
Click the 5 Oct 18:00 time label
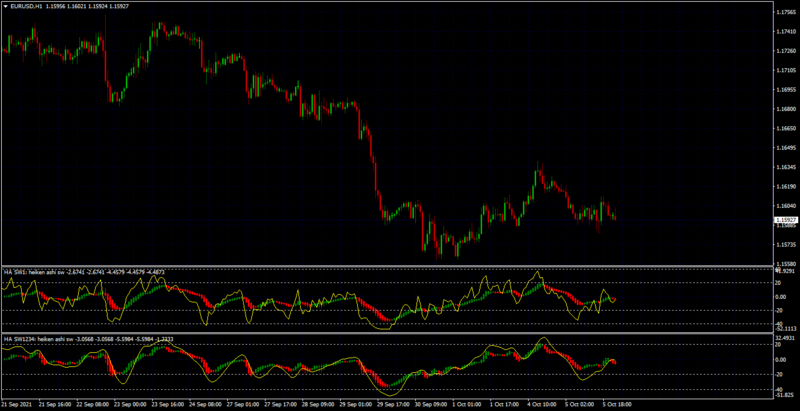pos(617,404)
